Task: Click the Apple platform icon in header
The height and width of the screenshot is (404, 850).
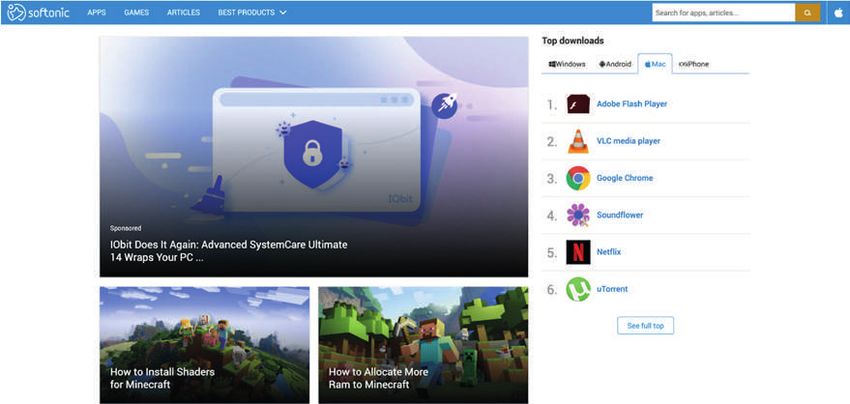Action: pyautogui.click(x=839, y=12)
